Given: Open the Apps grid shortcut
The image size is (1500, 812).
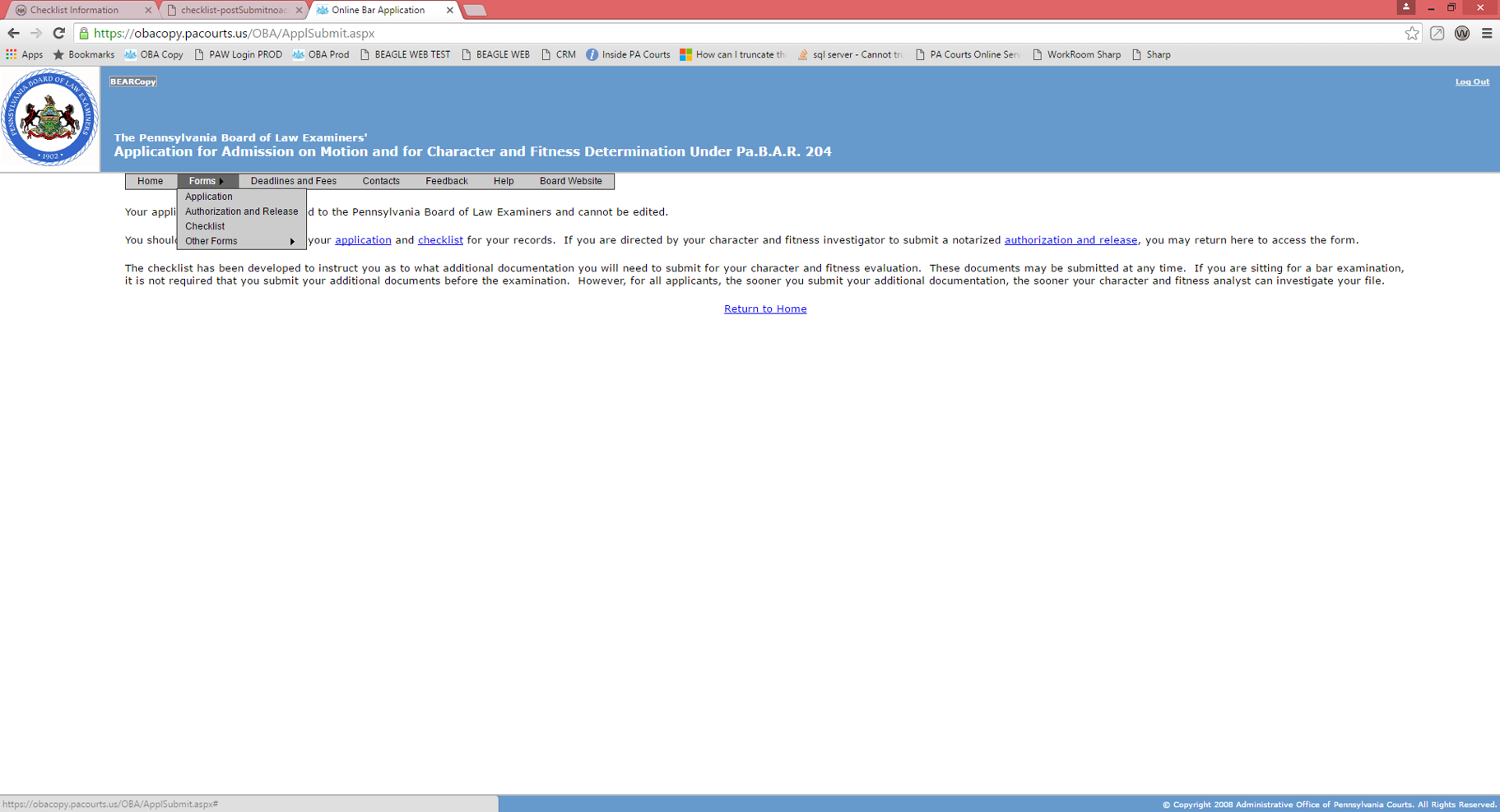Looking at the screenshot, I should click(24, 54).
